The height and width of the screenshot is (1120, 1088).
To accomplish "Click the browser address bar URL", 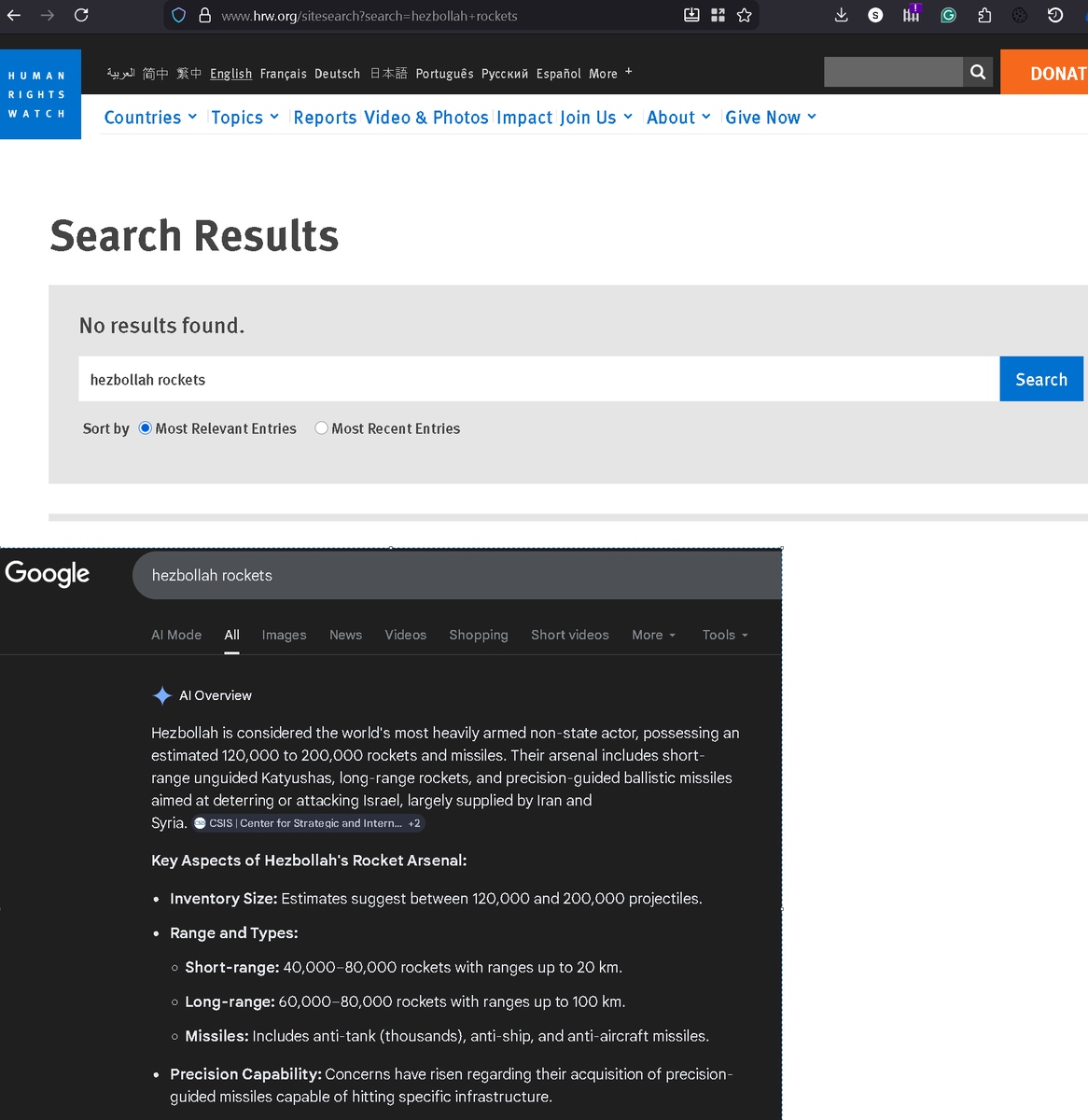I will tap(370, 16).
